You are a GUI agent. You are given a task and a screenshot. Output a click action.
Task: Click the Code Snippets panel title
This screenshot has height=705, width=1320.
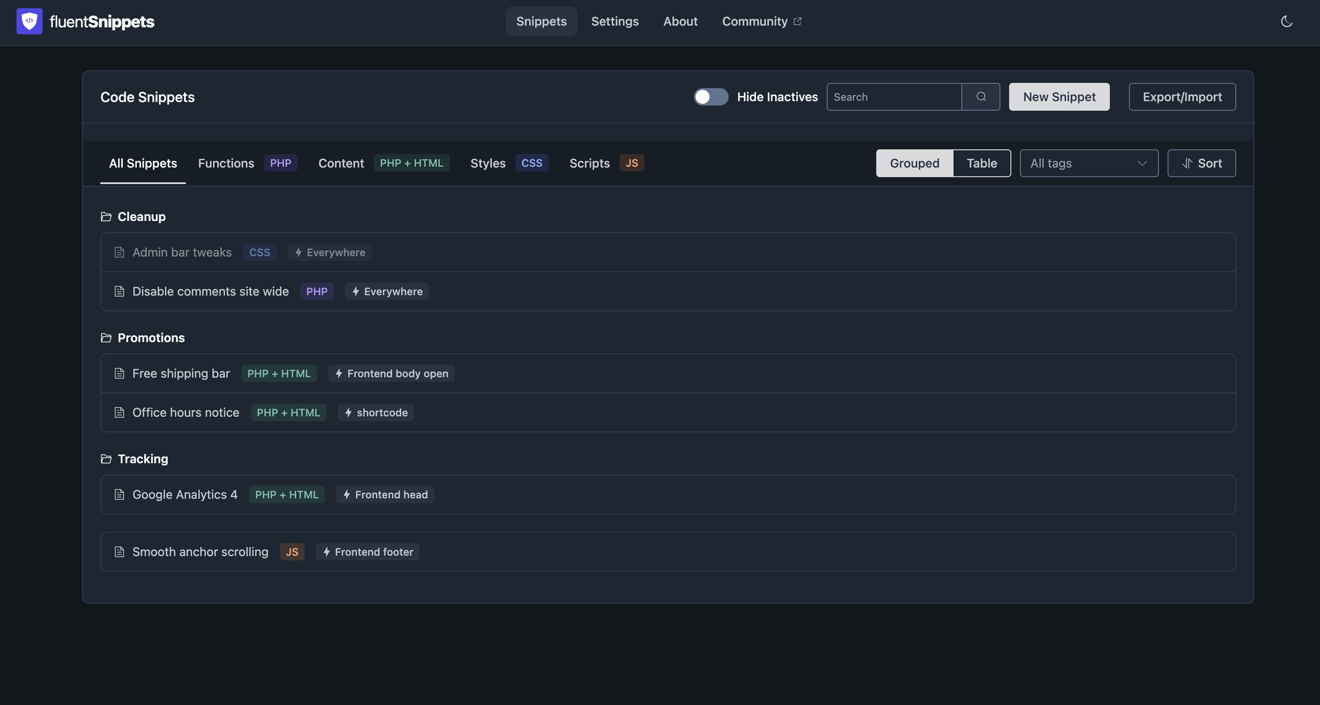coord(147,97)
